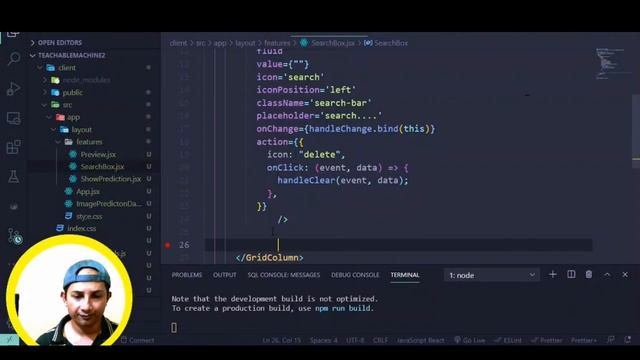This screenshot has width=640, height=360.
Task: Open ShowPrediction.jsx in the file tree
Action: 110,179
